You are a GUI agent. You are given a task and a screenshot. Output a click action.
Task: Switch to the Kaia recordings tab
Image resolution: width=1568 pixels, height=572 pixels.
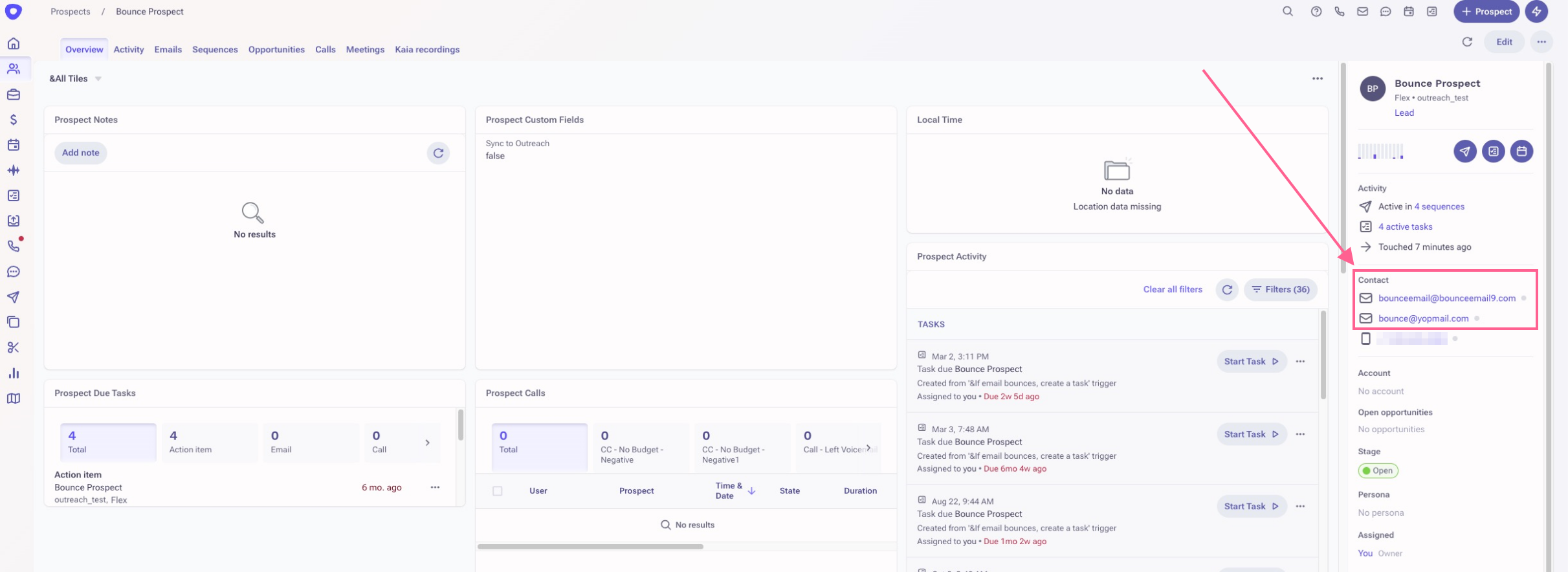click(427, 50)
